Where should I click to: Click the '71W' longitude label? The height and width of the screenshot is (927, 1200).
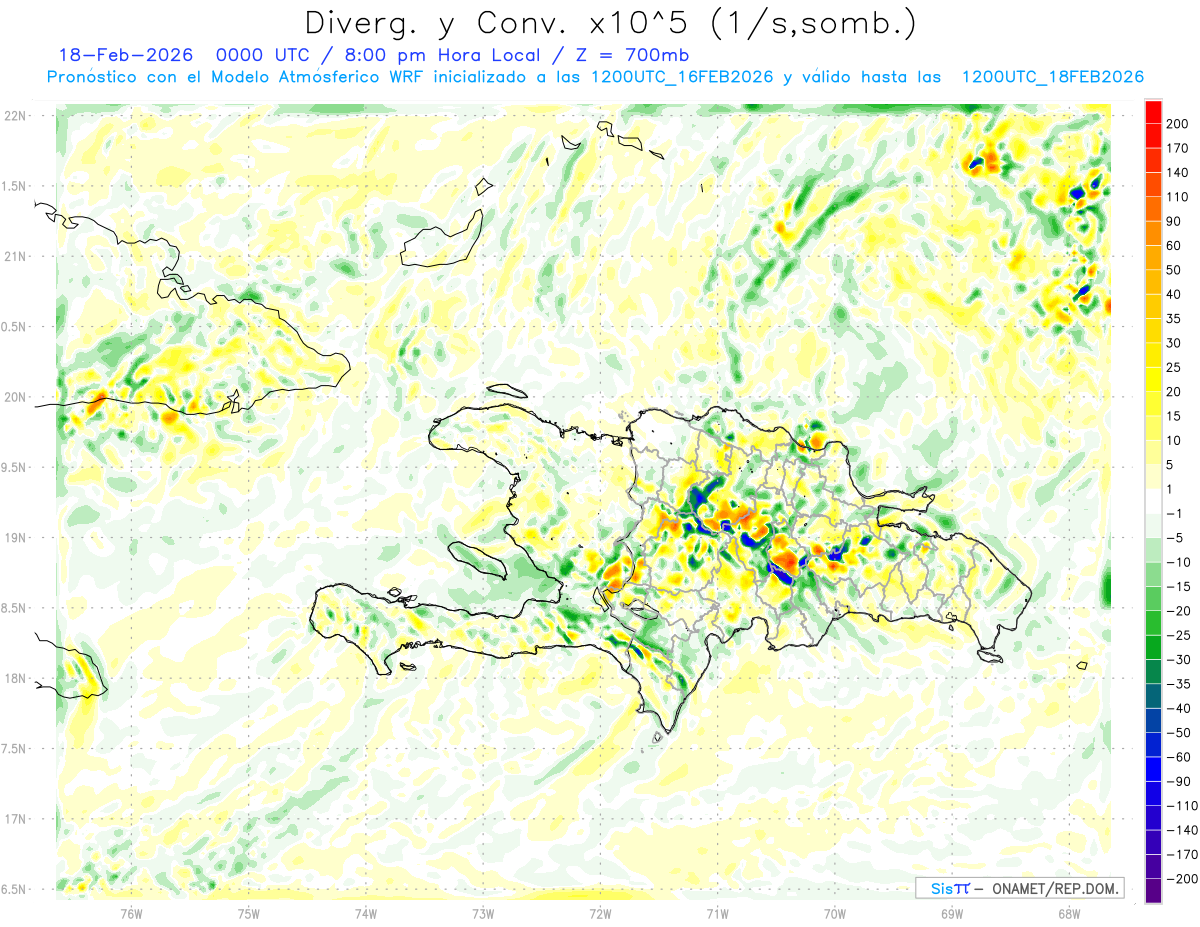tap(717, 913)
